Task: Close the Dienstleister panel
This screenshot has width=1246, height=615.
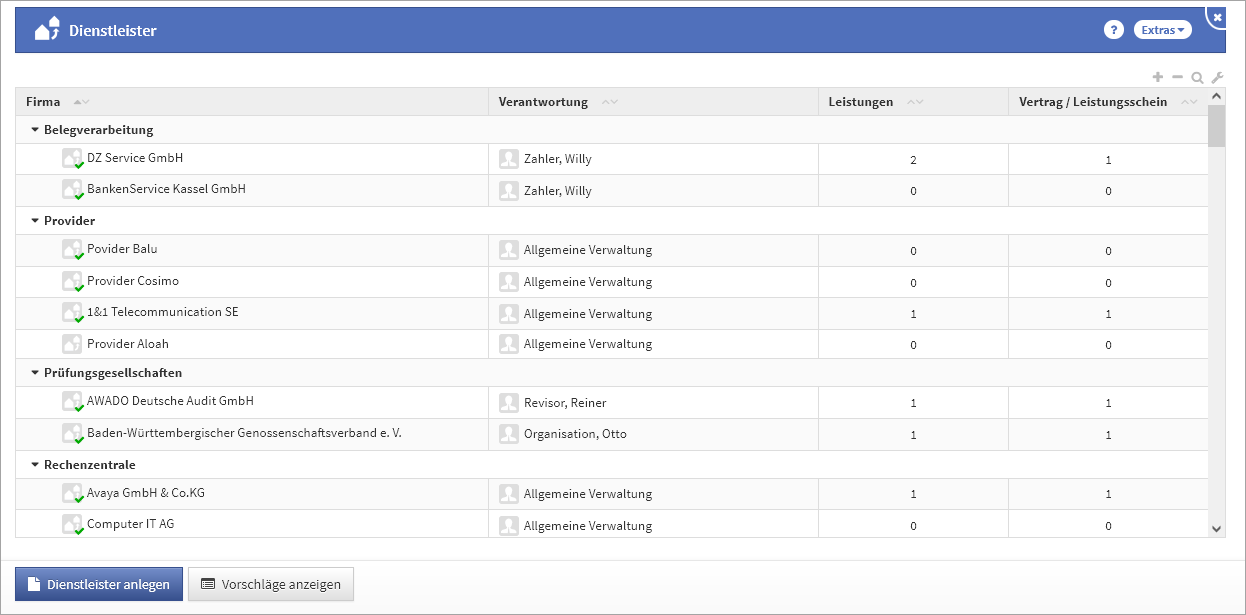Action: [1217, 17]
